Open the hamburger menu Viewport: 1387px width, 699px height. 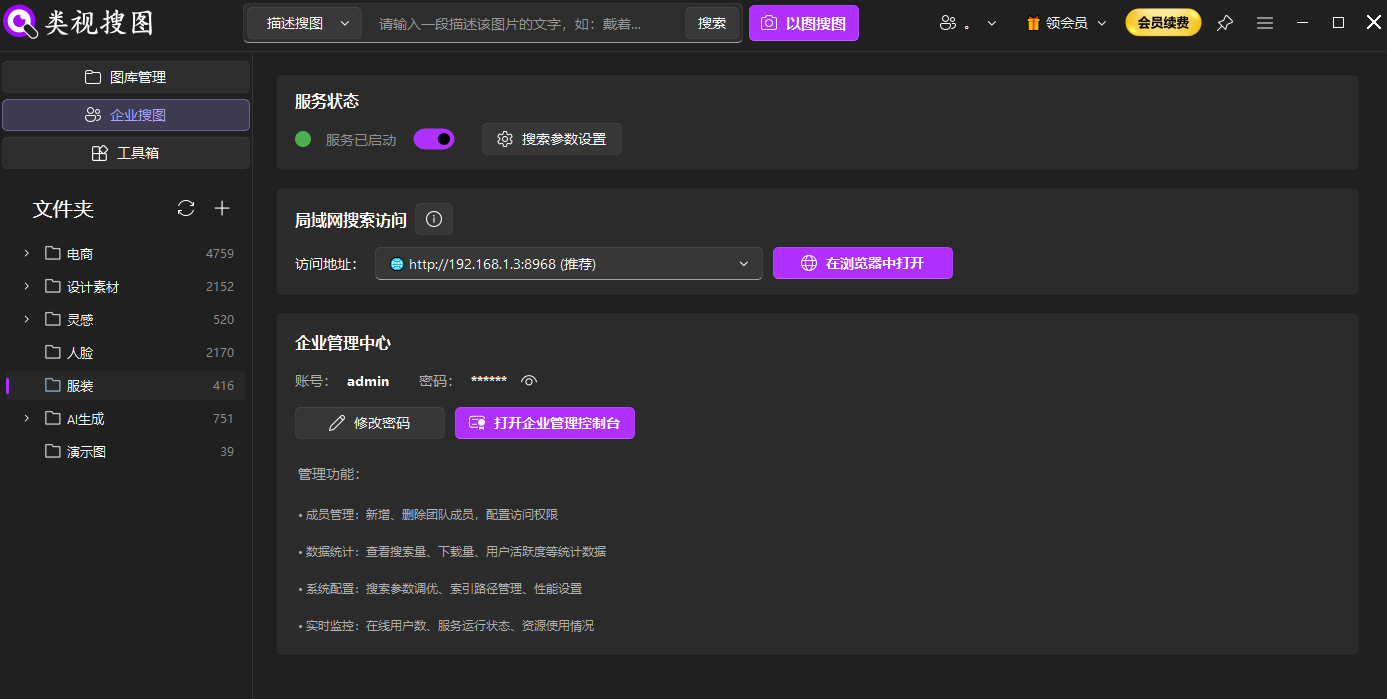point(1264,22)
